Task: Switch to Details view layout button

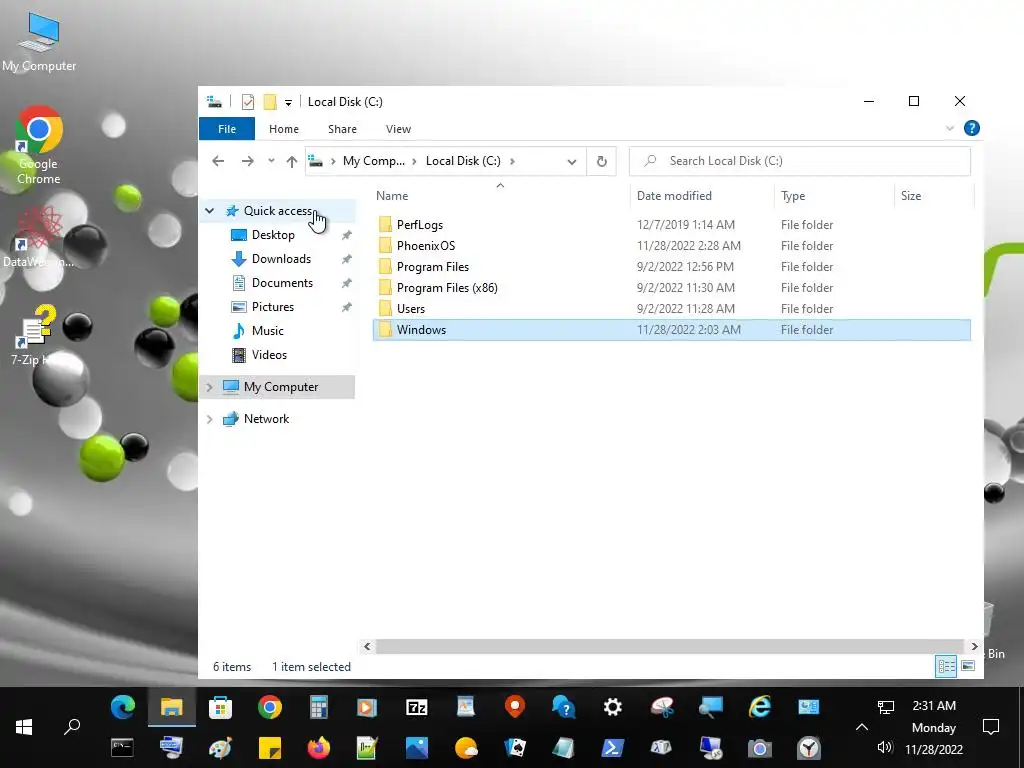Action: point(946,666)
